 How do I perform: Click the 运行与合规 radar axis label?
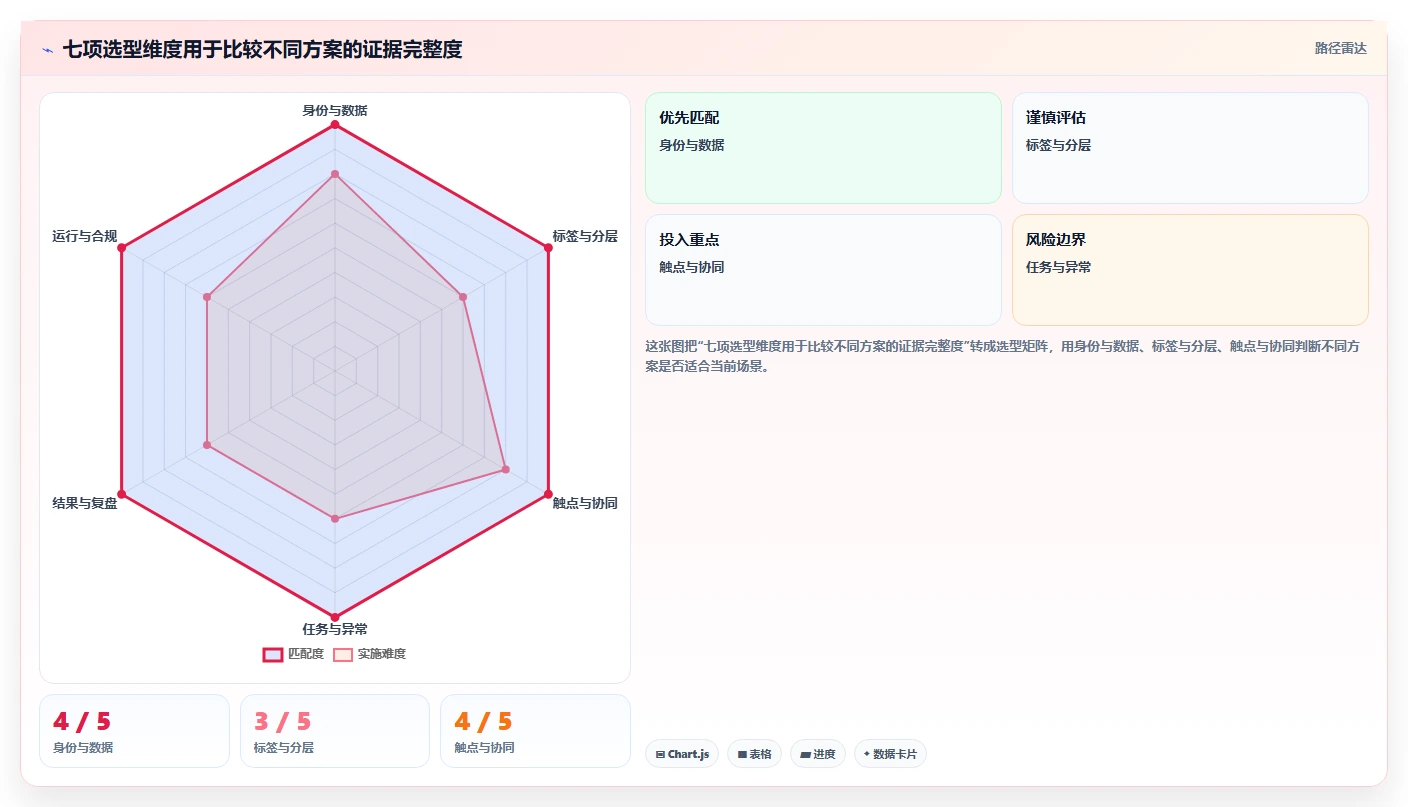pos(85,236)
